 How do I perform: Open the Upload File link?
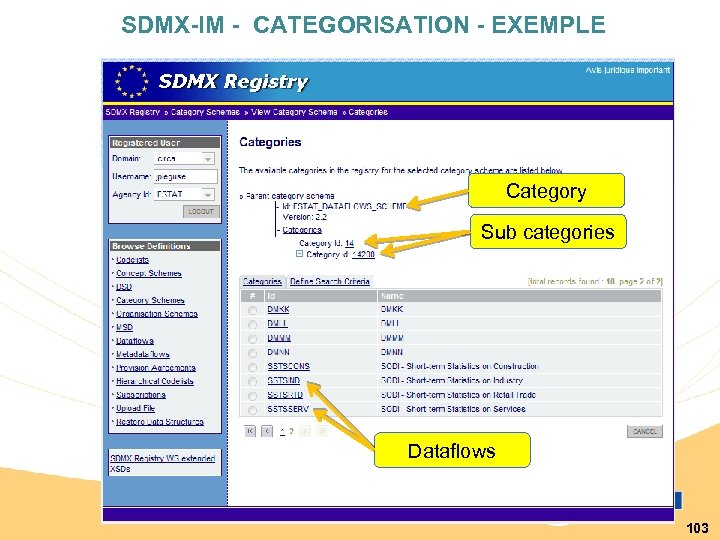point(135,408)
